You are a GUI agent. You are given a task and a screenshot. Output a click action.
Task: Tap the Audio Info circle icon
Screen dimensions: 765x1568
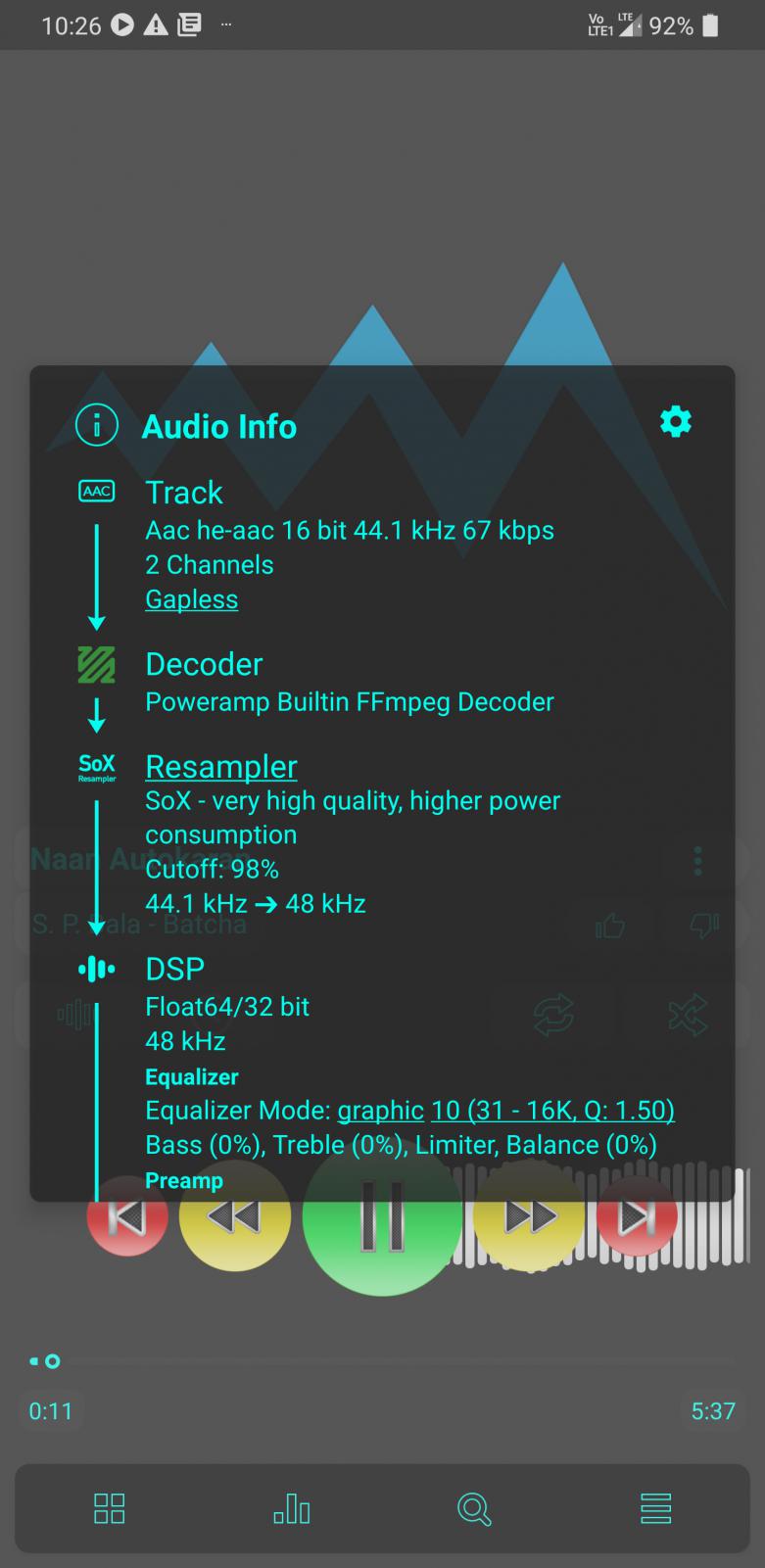[x=97, y=425]
